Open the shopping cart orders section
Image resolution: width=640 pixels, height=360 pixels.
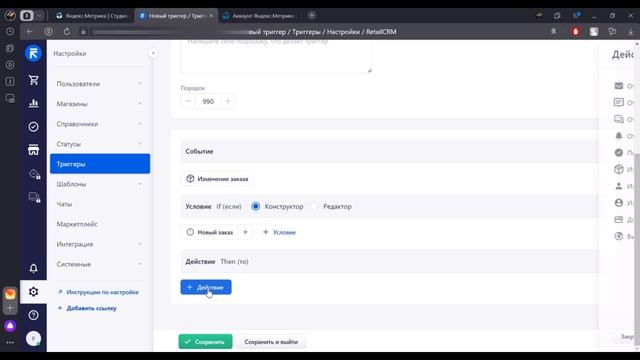(33, 80)
